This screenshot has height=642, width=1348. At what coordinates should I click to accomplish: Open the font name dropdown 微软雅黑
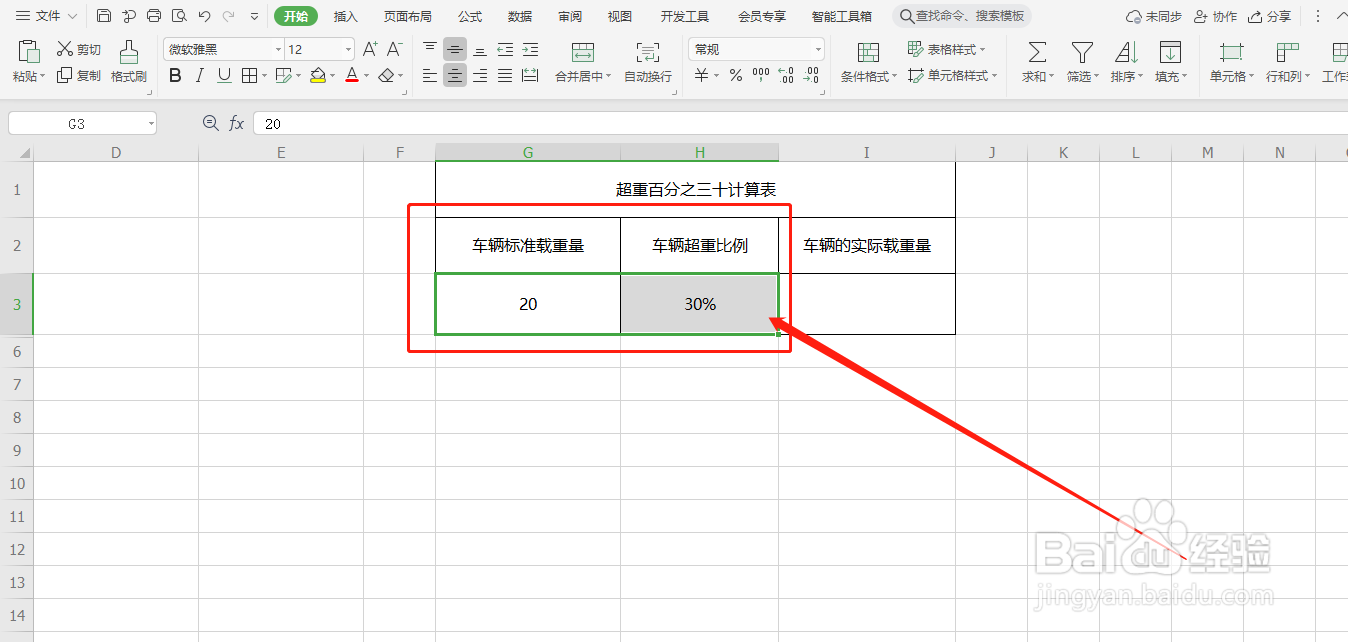[278, 49]
